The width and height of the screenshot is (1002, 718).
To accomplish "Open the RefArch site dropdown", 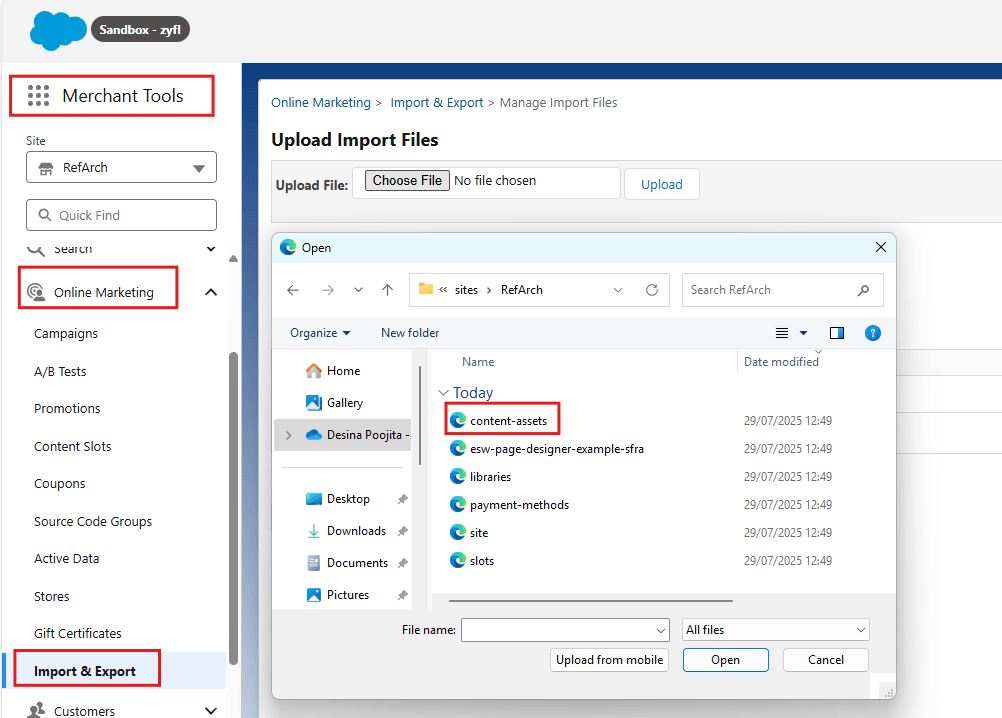I will point(121,167).
